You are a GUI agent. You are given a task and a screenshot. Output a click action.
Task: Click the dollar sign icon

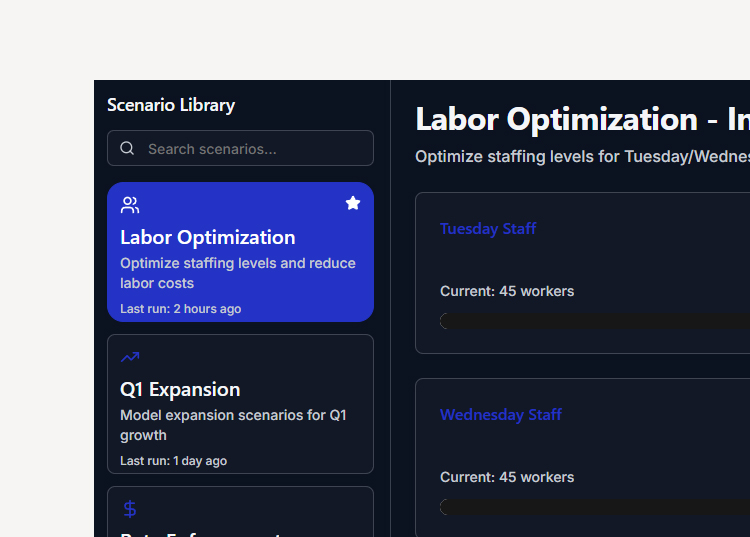point(130,509)
